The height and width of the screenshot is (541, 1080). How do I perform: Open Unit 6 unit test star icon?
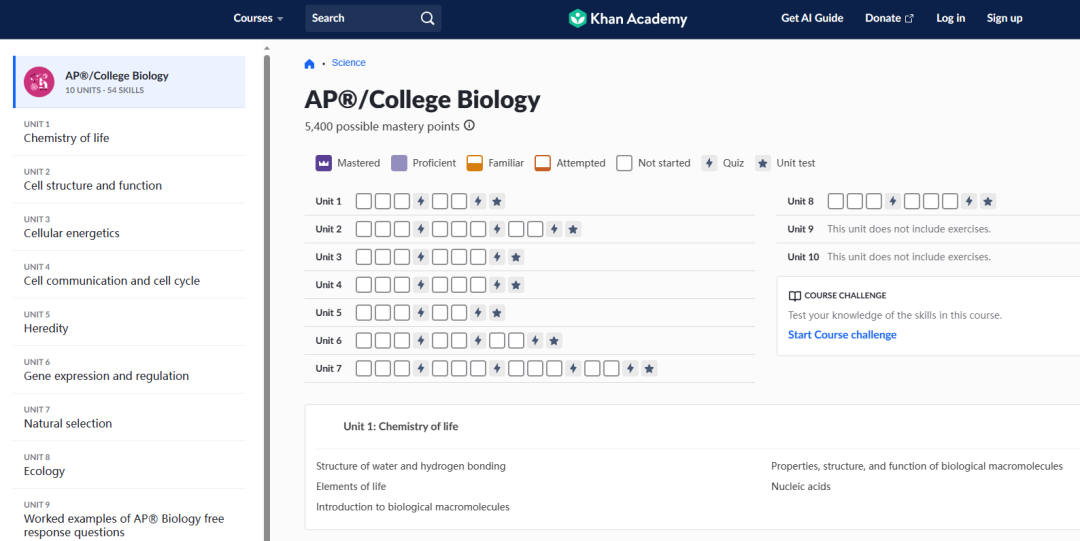554,340
